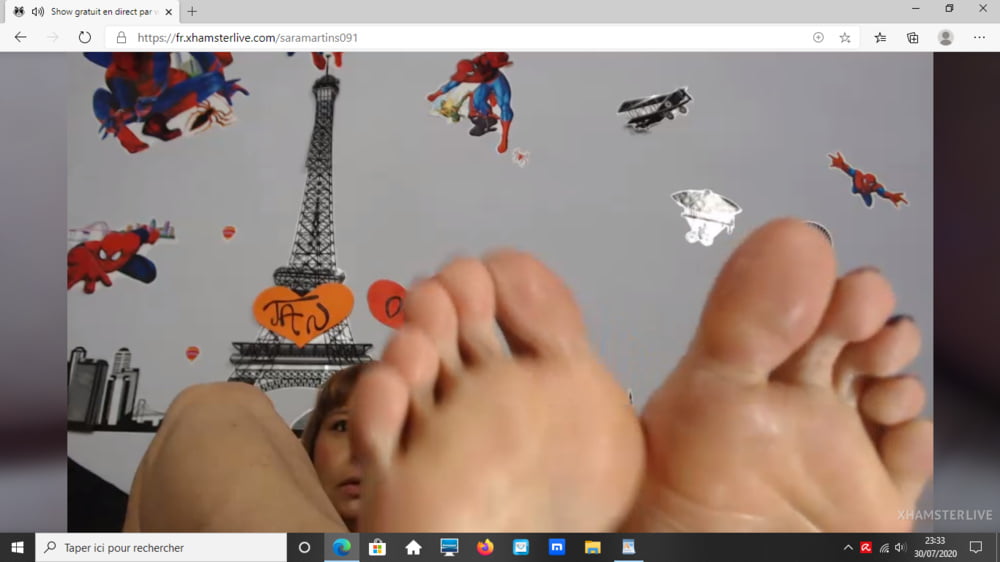Open the Windows Start menu
This screenshot has height=562, width=1000.
point(17,547)
